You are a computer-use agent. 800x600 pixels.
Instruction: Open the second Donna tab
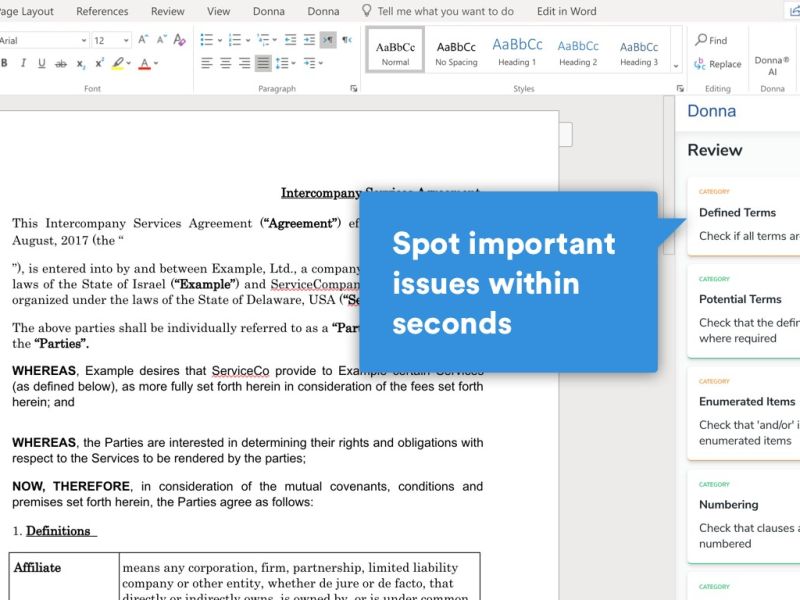pos(323,11)
